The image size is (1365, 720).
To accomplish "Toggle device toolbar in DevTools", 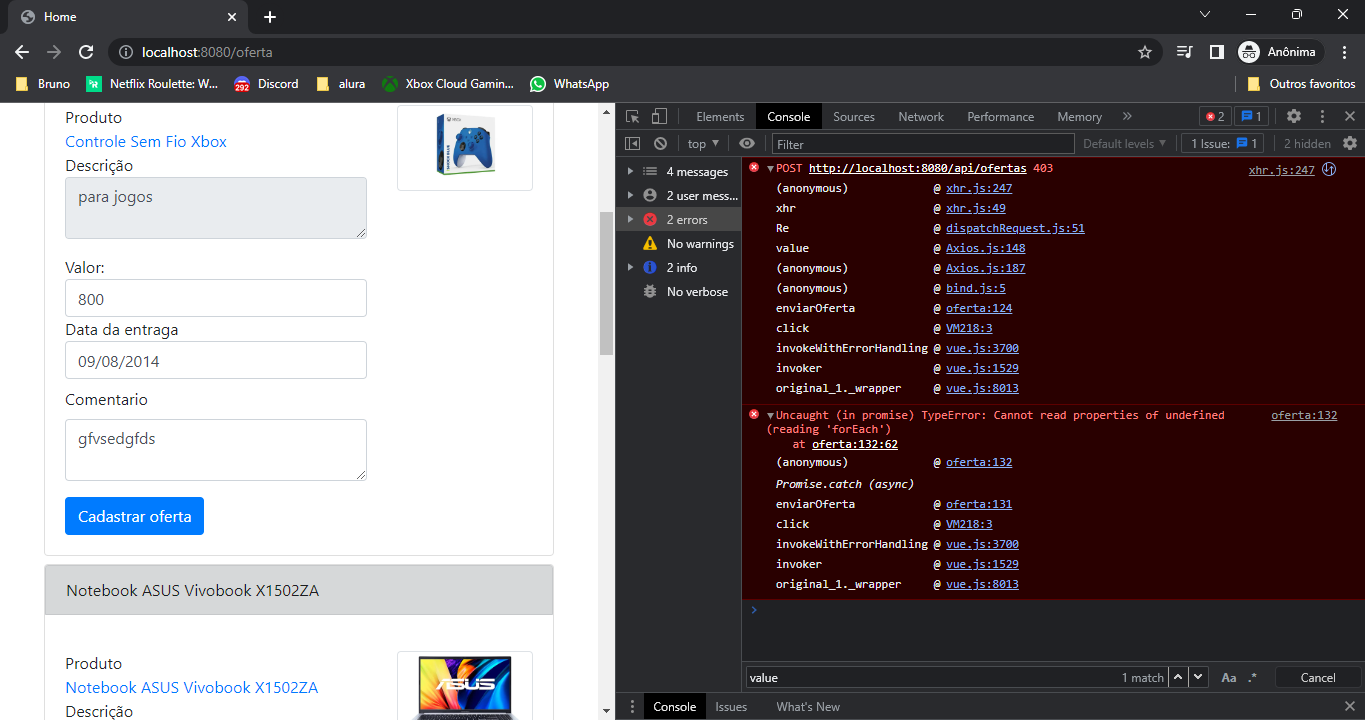I will [x=659, y=116].
